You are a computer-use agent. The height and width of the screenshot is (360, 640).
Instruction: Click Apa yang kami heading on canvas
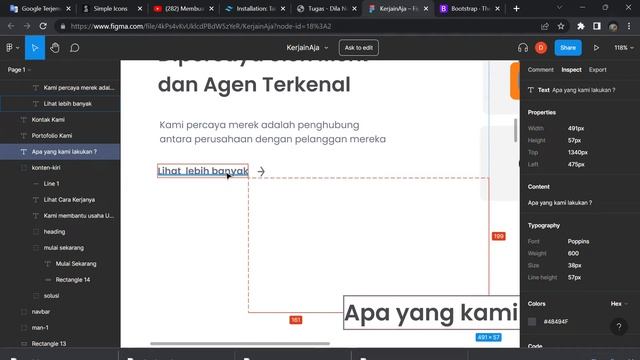point(431,313)
